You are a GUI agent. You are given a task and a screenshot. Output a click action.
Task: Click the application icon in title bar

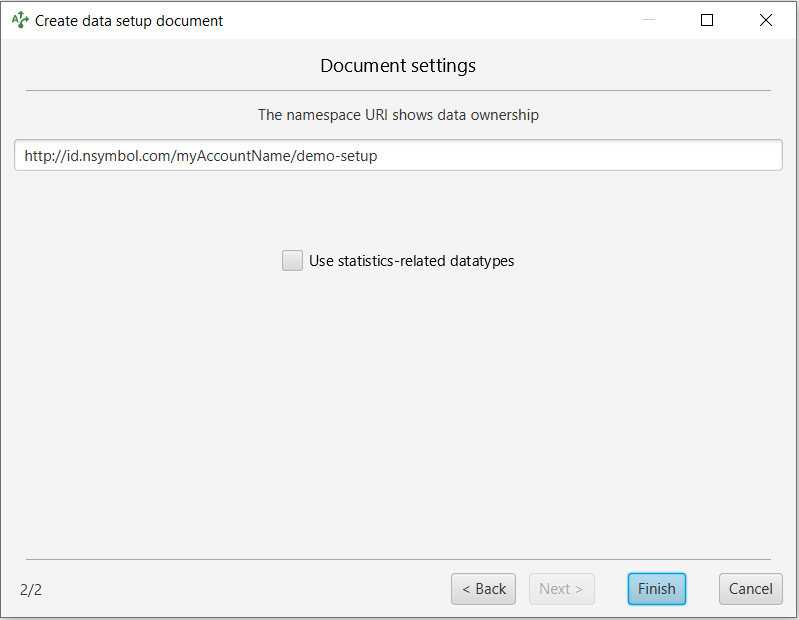click(20, 20)
